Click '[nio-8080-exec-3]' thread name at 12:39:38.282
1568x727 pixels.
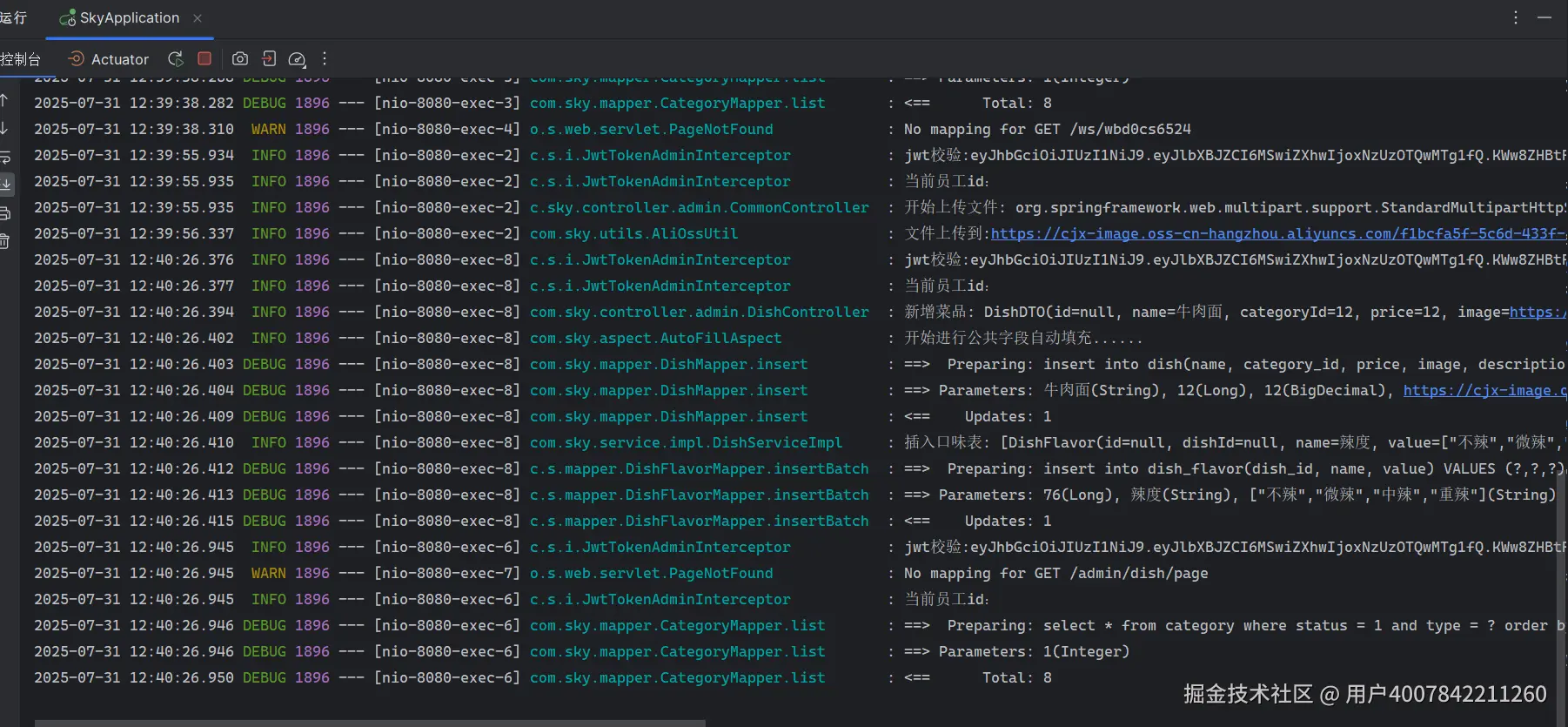click(x=447, y=103)
